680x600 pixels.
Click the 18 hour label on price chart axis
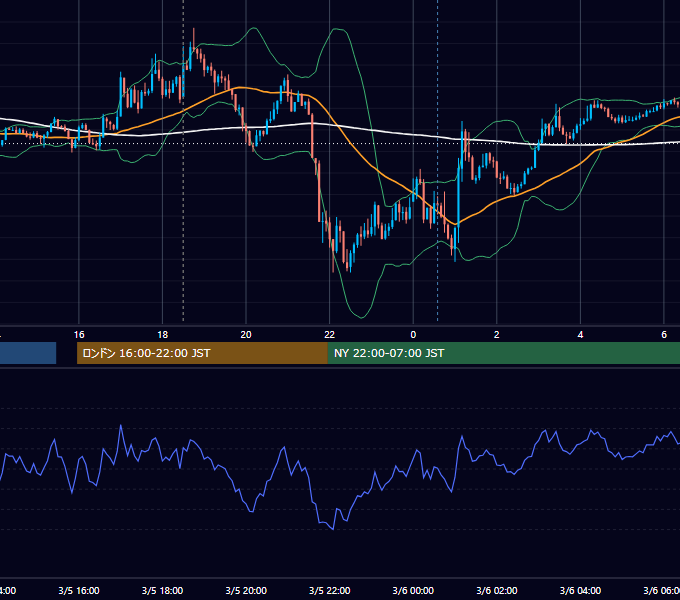tap(162, 335)
